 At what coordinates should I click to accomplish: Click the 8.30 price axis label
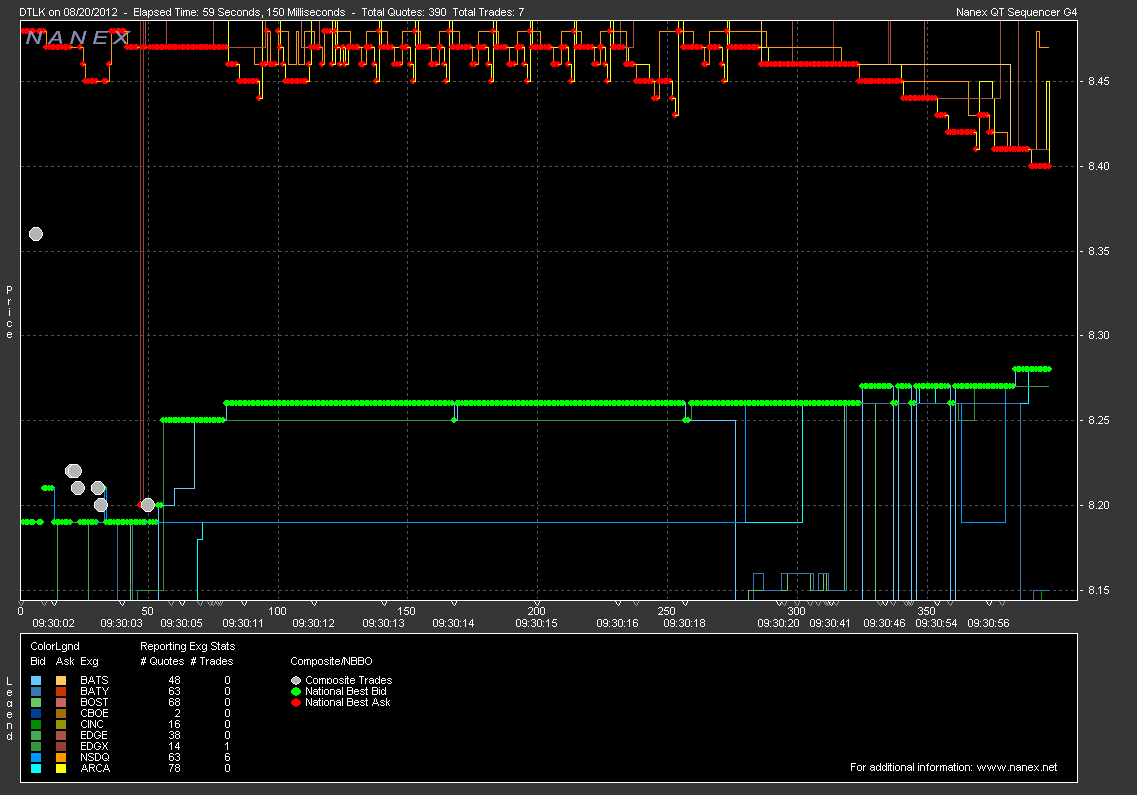(1099, 335)
